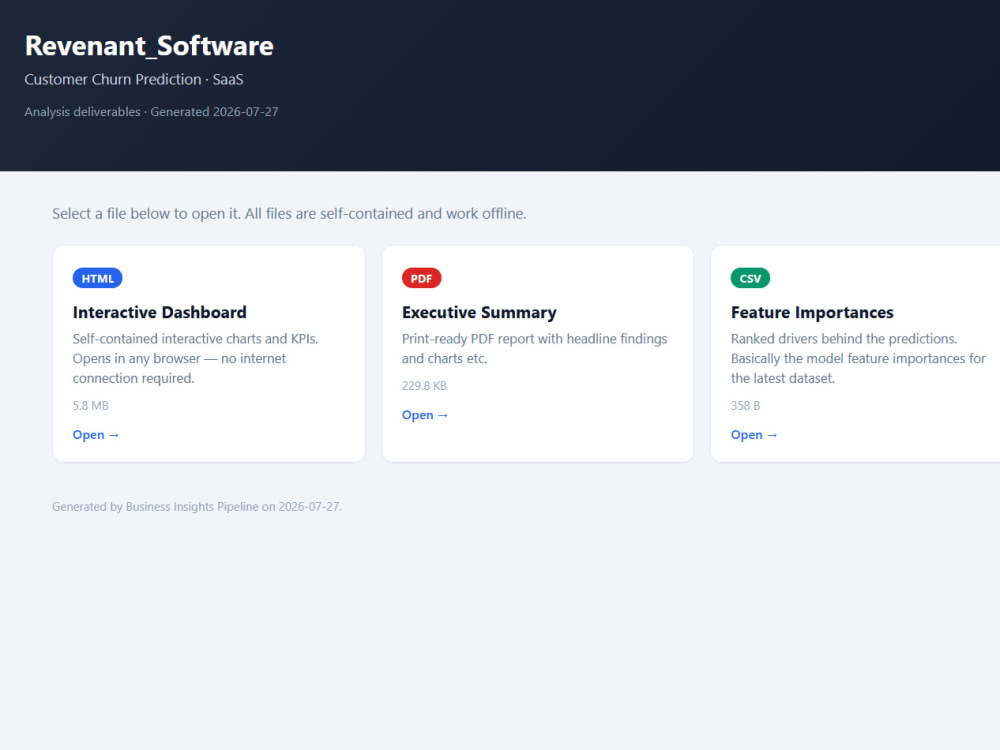Select the Interactive Dashboard card title

point(159,312)
